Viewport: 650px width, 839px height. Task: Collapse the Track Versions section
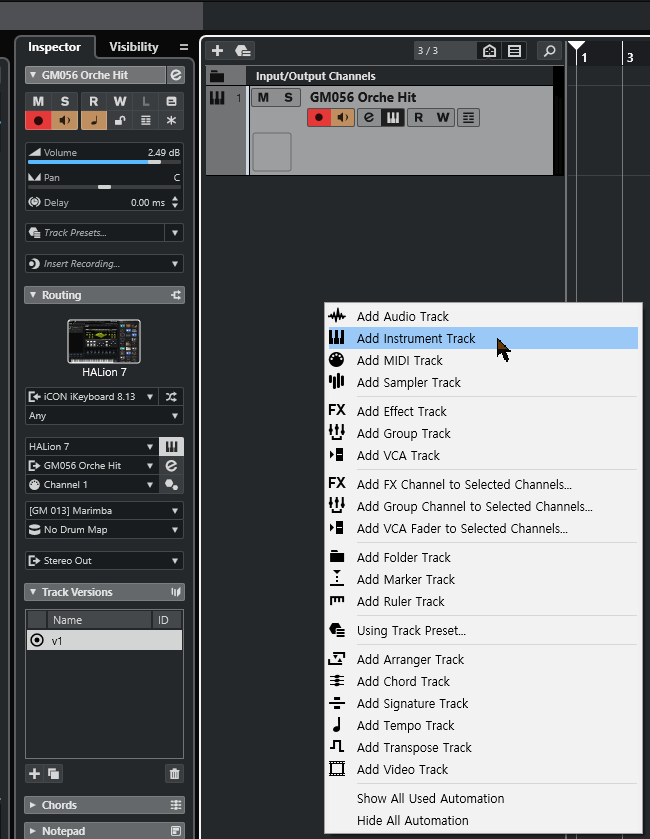click(x=33, y=592)
